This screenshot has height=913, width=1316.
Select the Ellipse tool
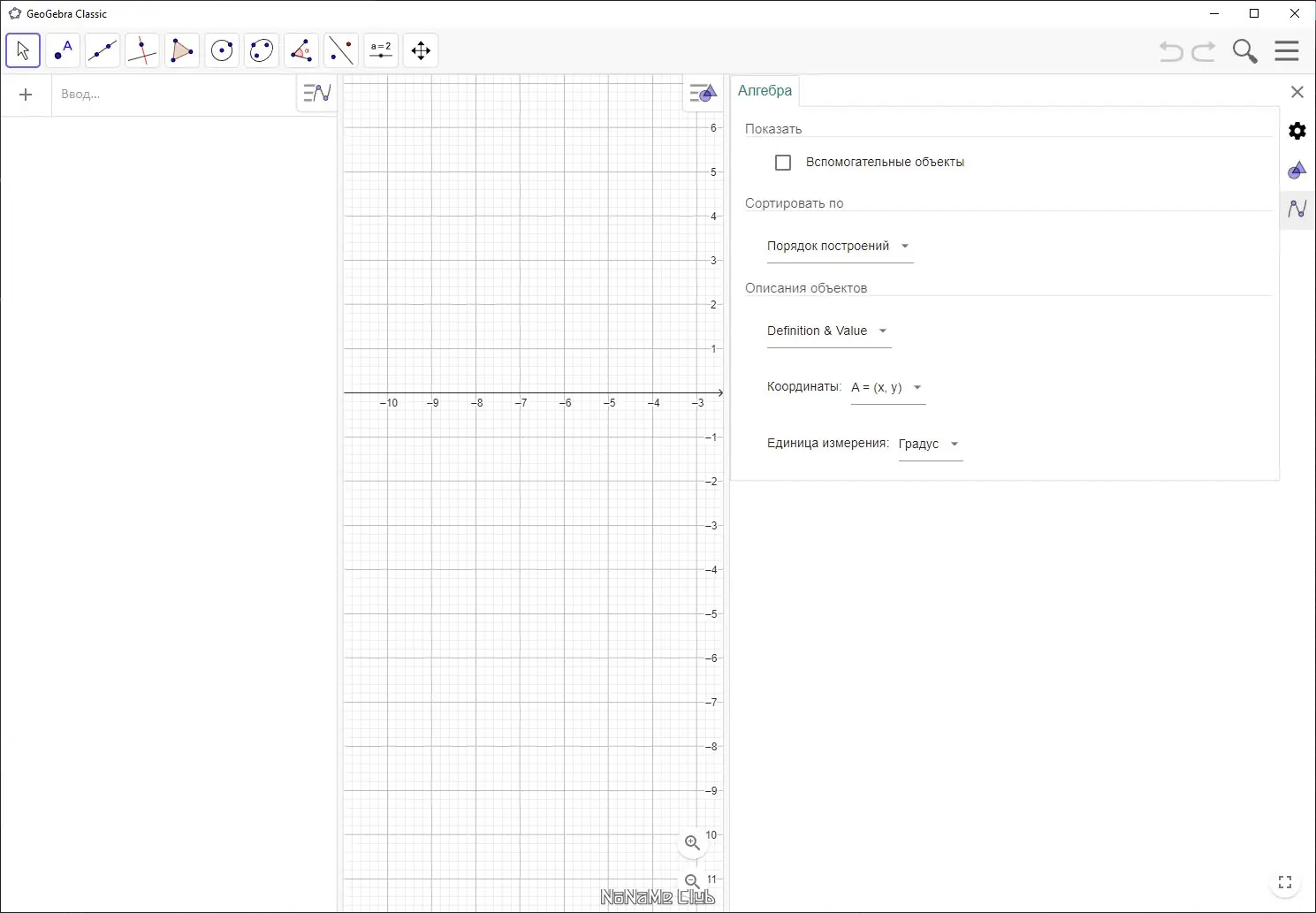pyautogui.click(x=262, y=50)
